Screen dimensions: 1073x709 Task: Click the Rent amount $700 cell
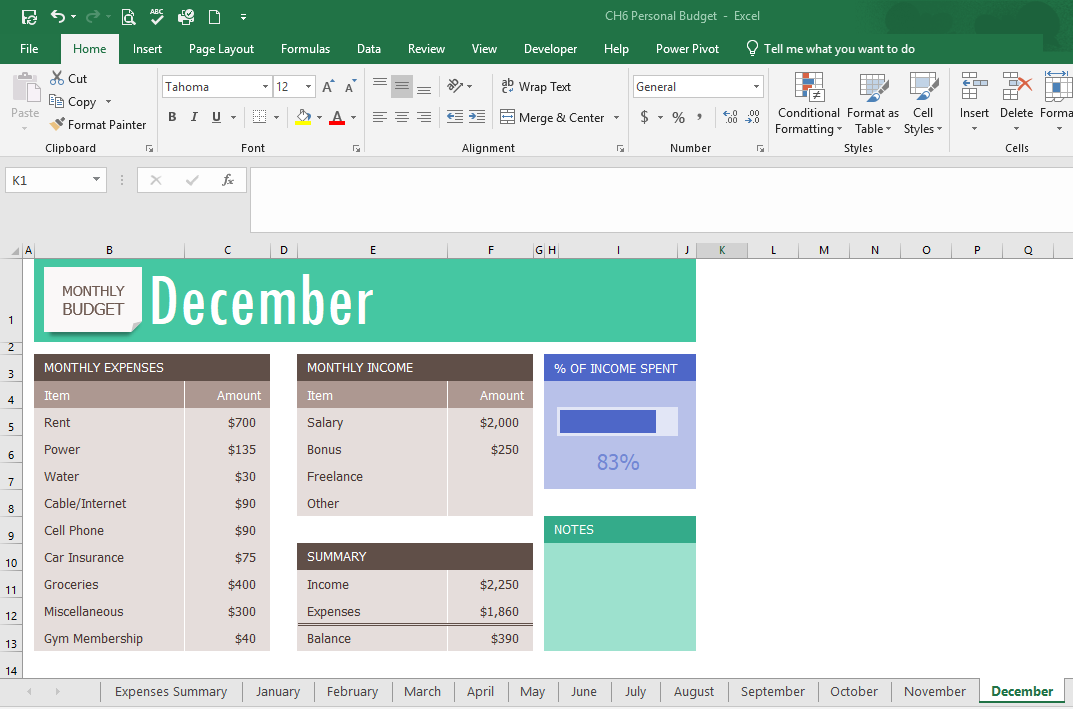pos(227,423)
